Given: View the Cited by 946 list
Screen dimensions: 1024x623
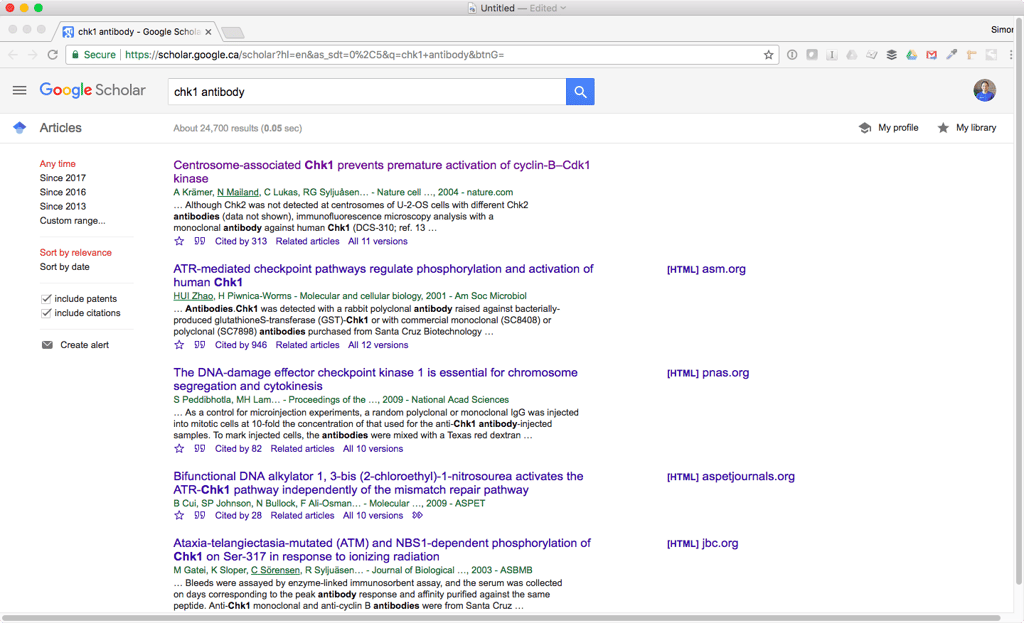Looking at the screenshot, I should point(241,345).
